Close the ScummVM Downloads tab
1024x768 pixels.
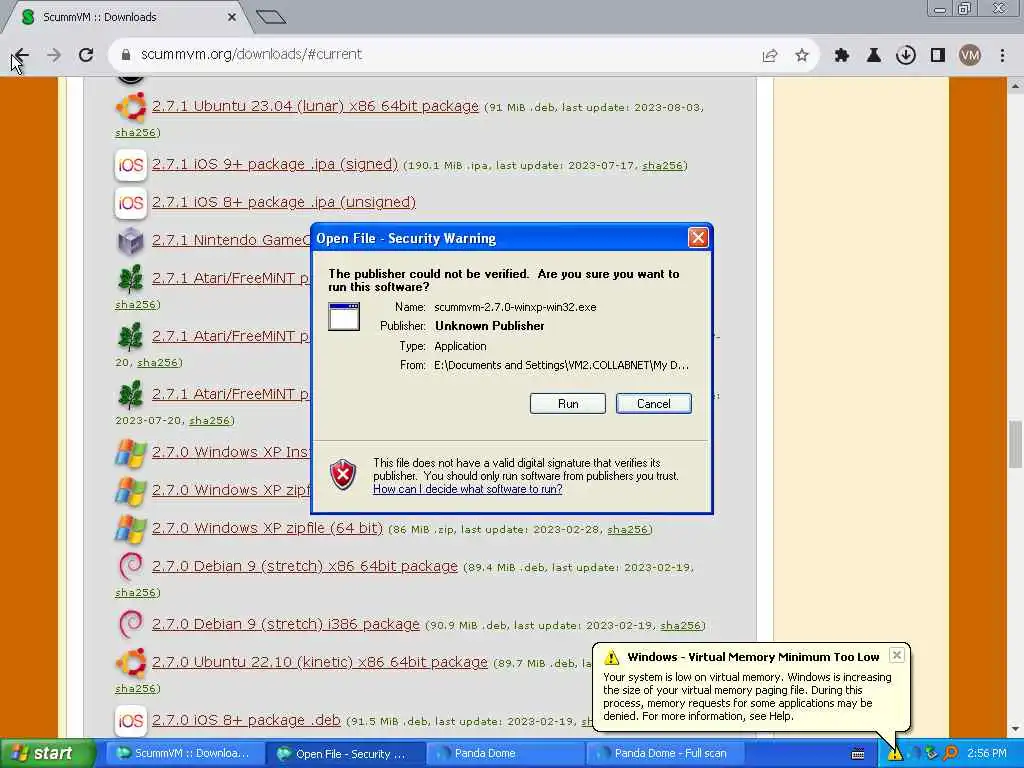[x=231, y=17]
